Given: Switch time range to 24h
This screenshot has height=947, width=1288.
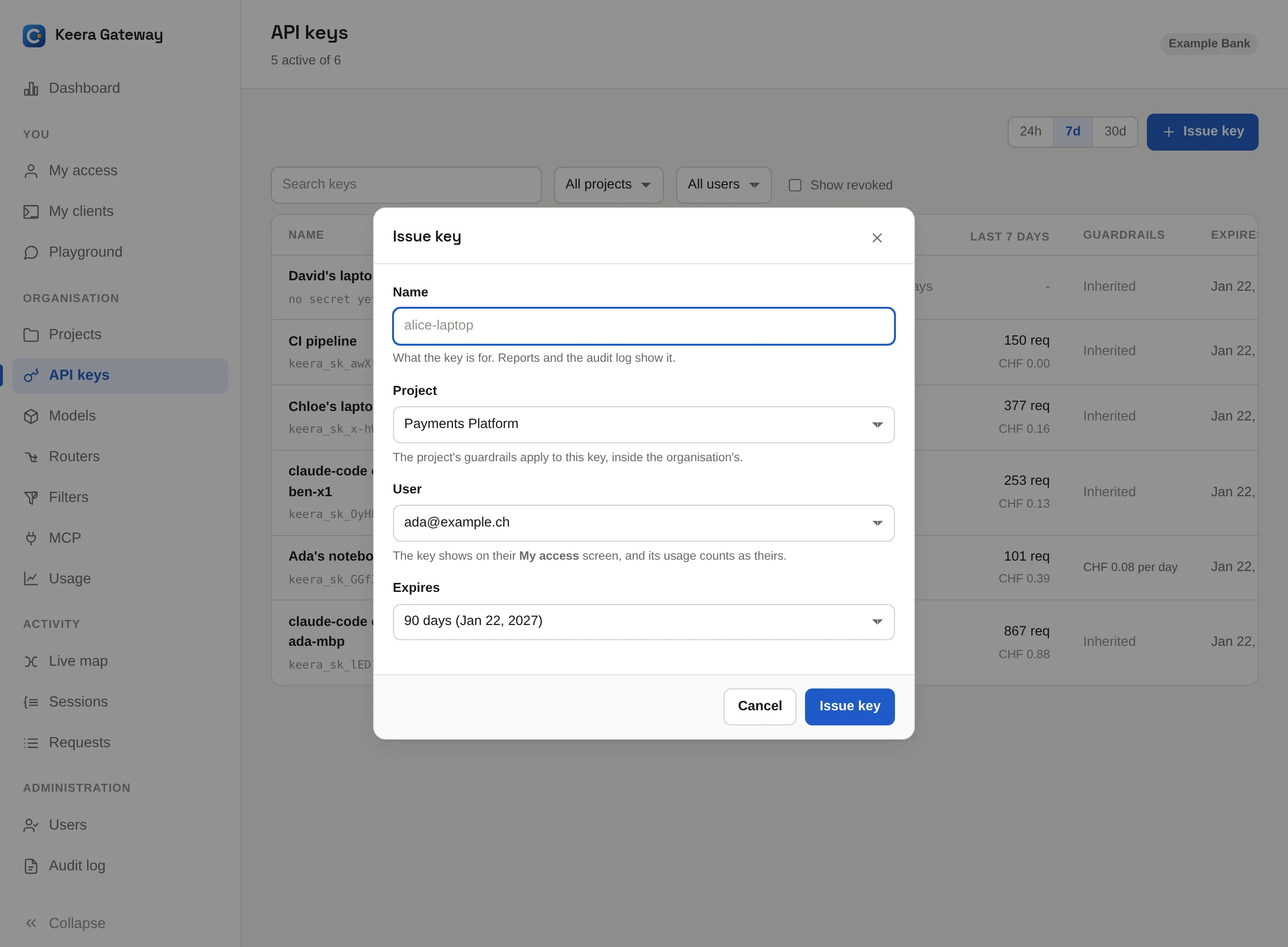Looking at the screenshot, I should pos(1030,132).
